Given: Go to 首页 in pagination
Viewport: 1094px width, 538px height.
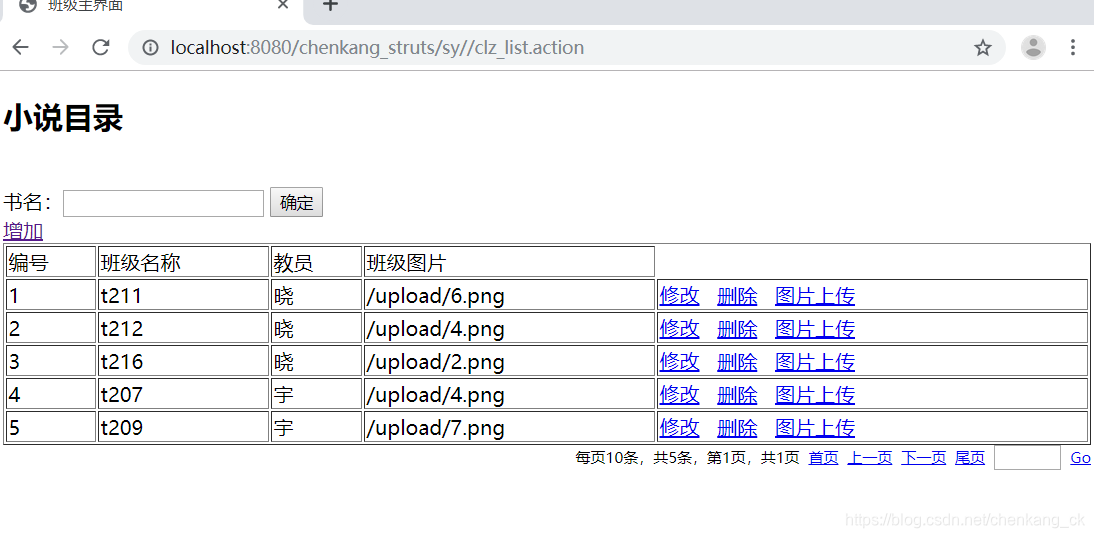Looking at the screenshot, I should 823,458.
